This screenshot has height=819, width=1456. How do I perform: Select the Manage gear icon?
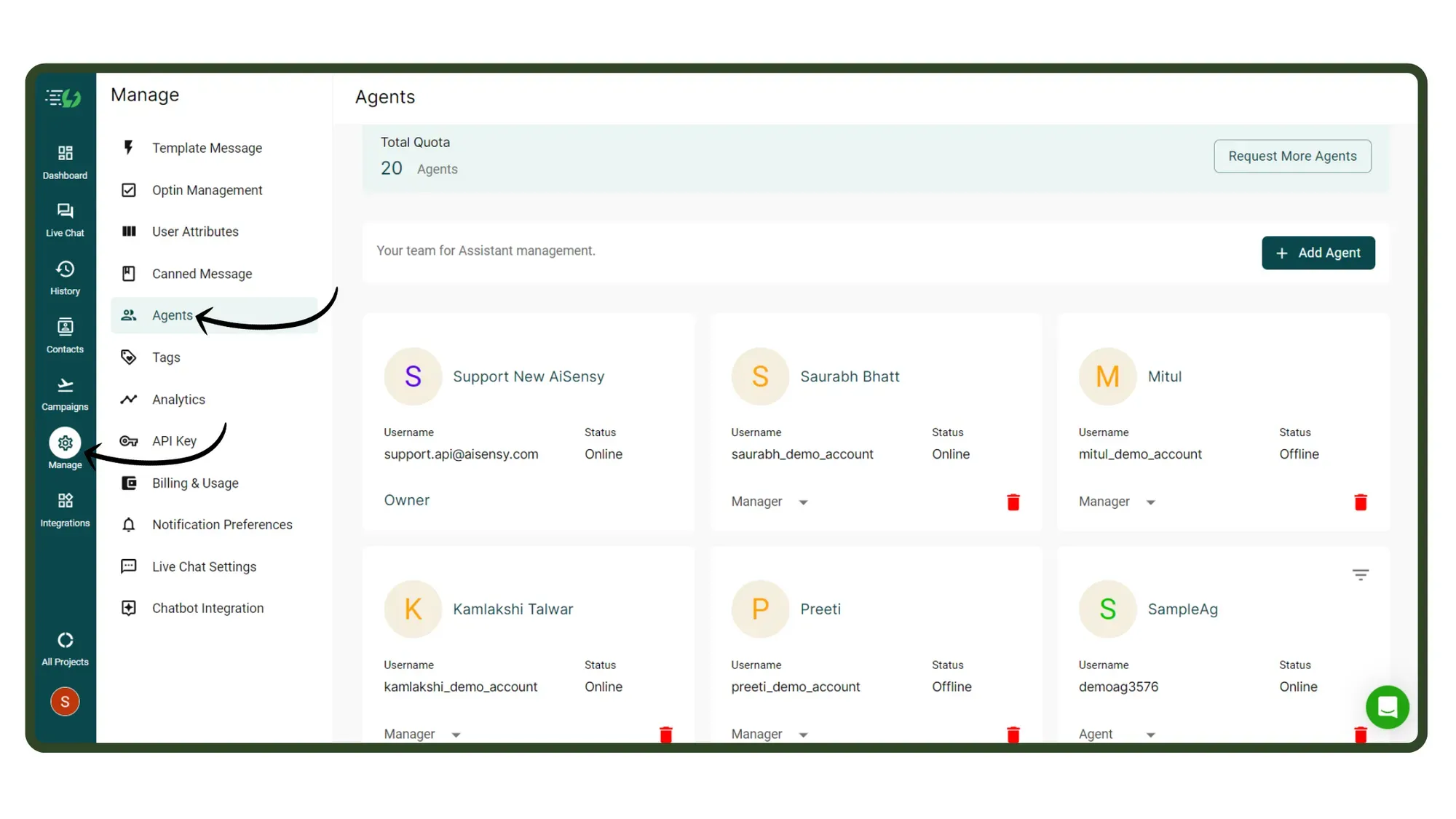pos(65,442)
